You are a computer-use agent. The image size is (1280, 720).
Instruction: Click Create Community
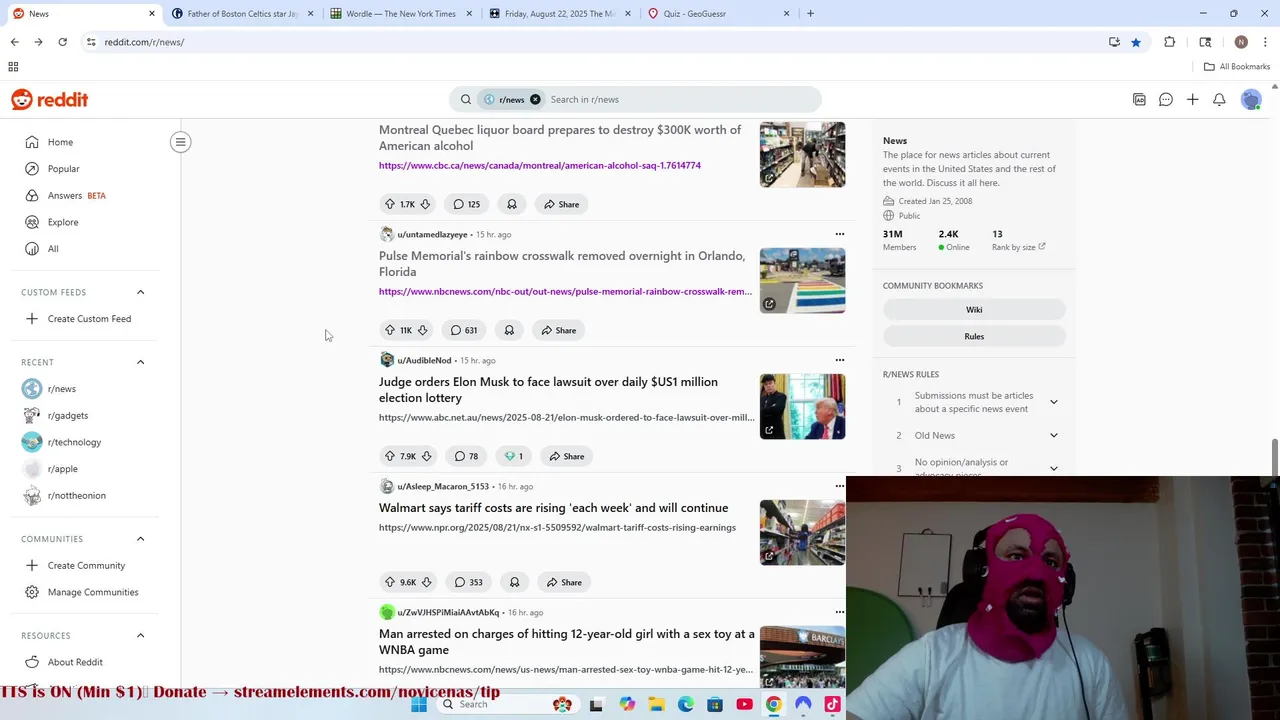point(85,565)
